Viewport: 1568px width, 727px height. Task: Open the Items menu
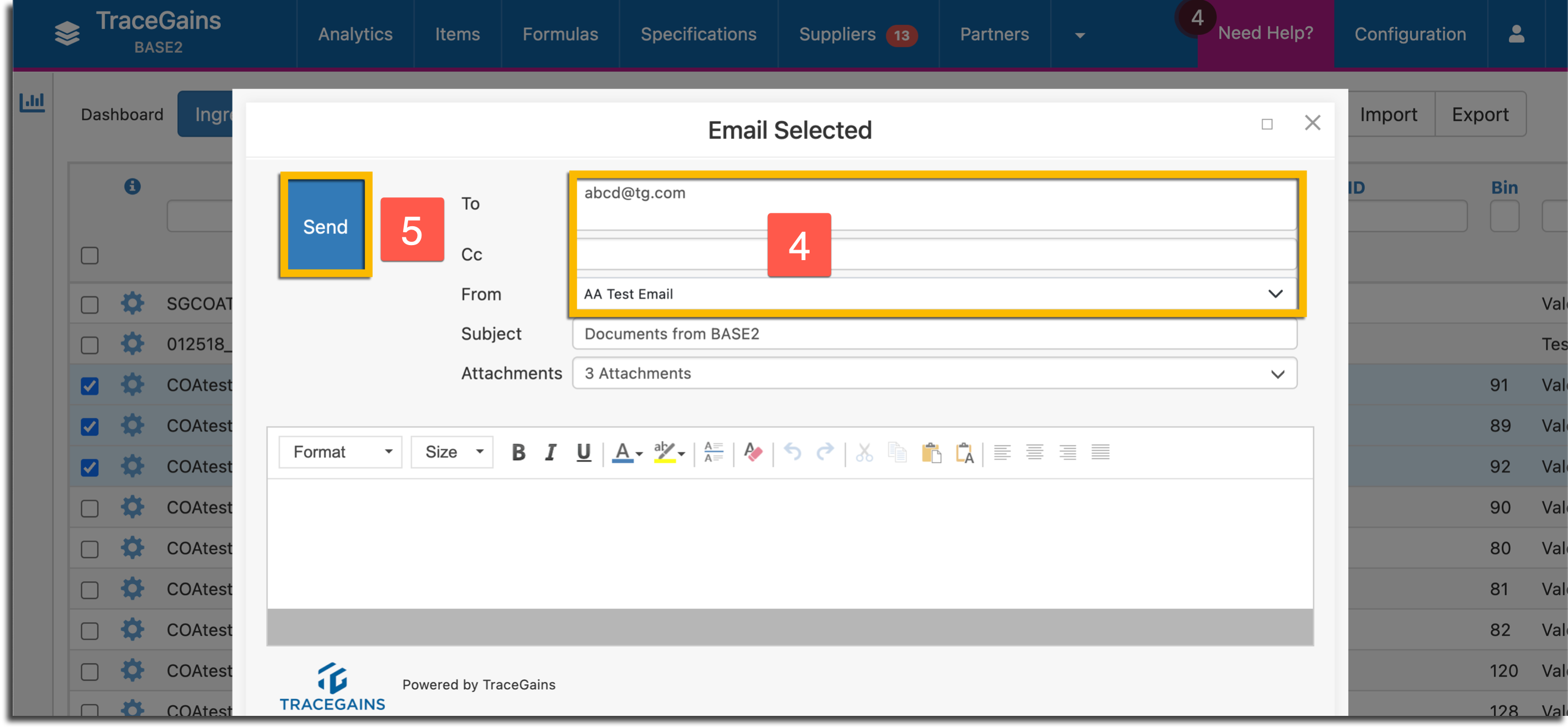(x=457, y=34)
